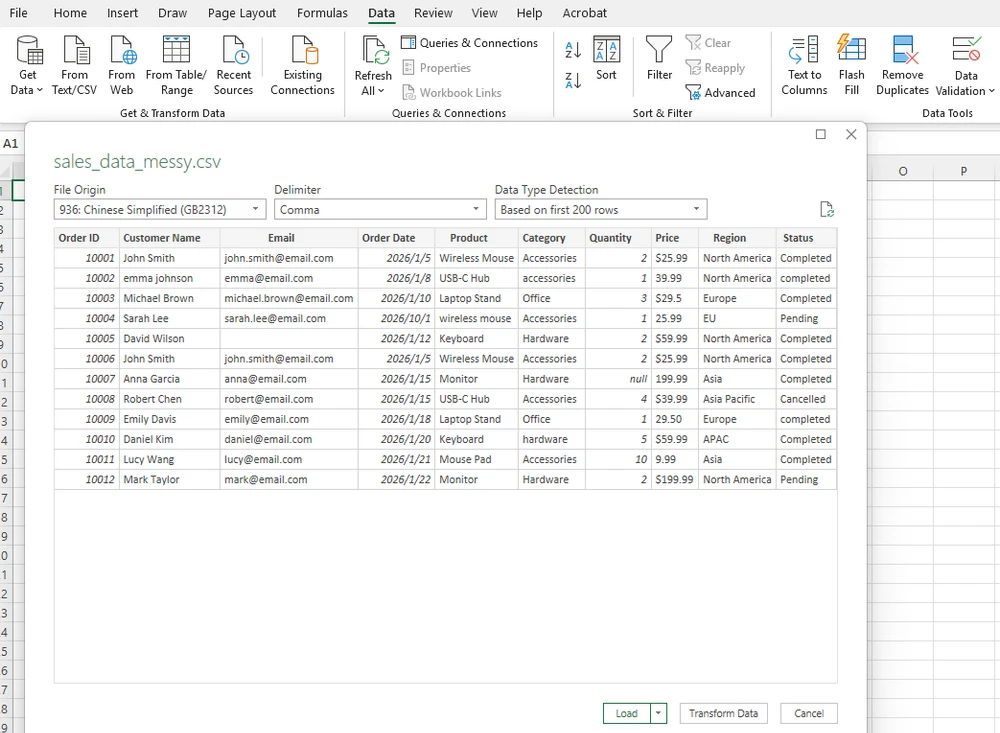
Task: Open the Get Data menu
Action: (x=27, y=65)
